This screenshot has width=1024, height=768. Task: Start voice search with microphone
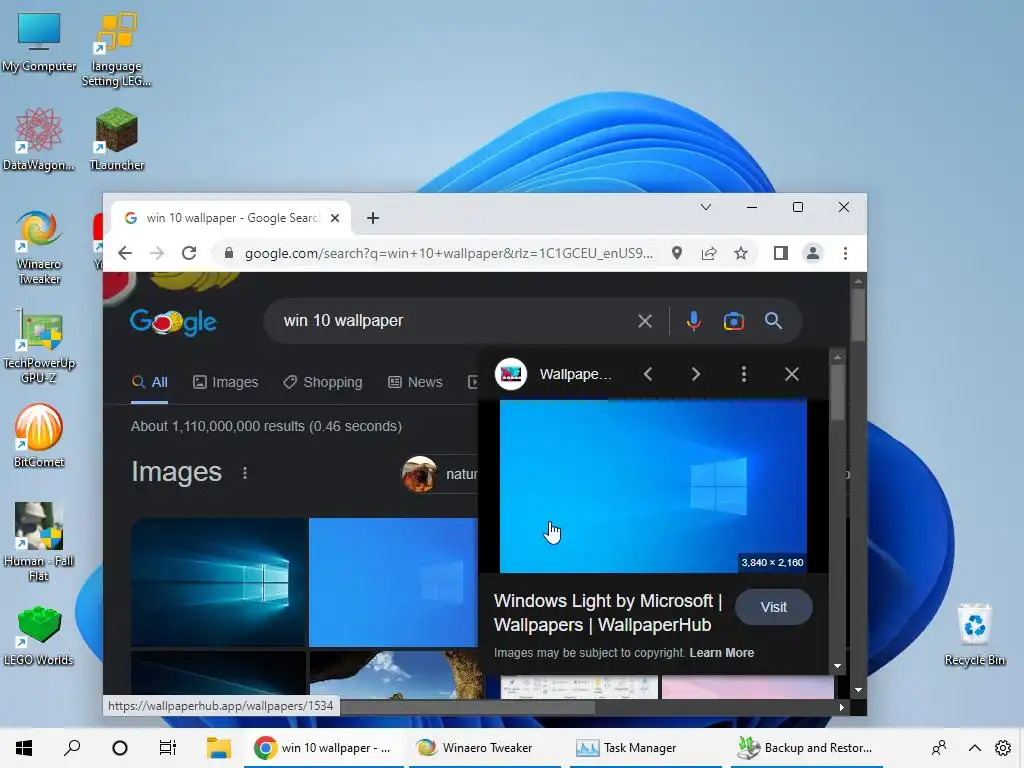click(x=694, y=321)
